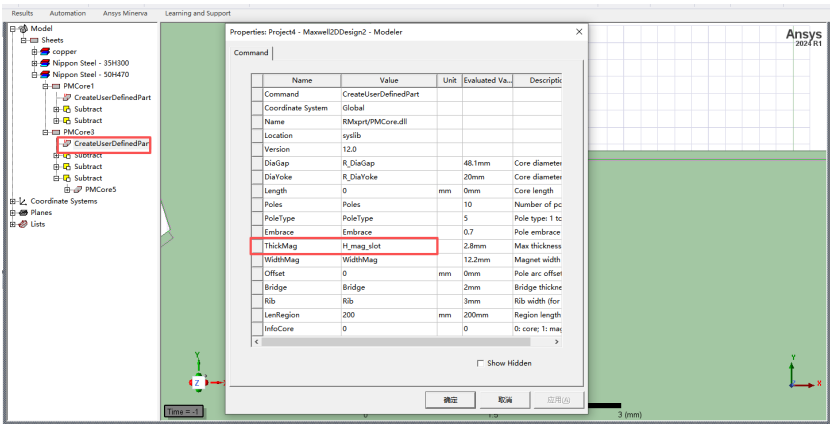Click the Rib value cell

click(x=389, y=301)
